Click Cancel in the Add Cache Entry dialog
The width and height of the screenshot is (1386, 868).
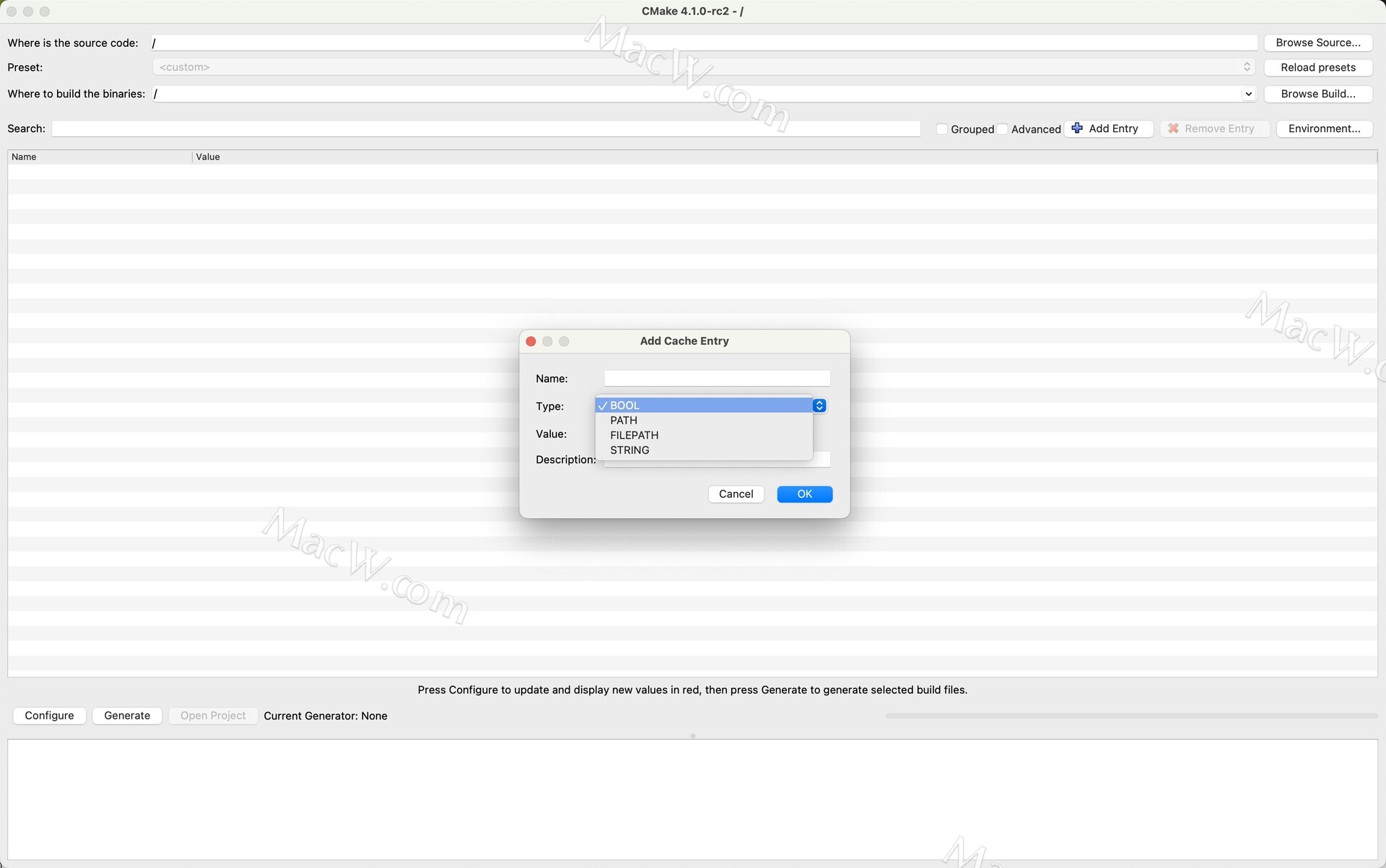[x=736, y=494]
